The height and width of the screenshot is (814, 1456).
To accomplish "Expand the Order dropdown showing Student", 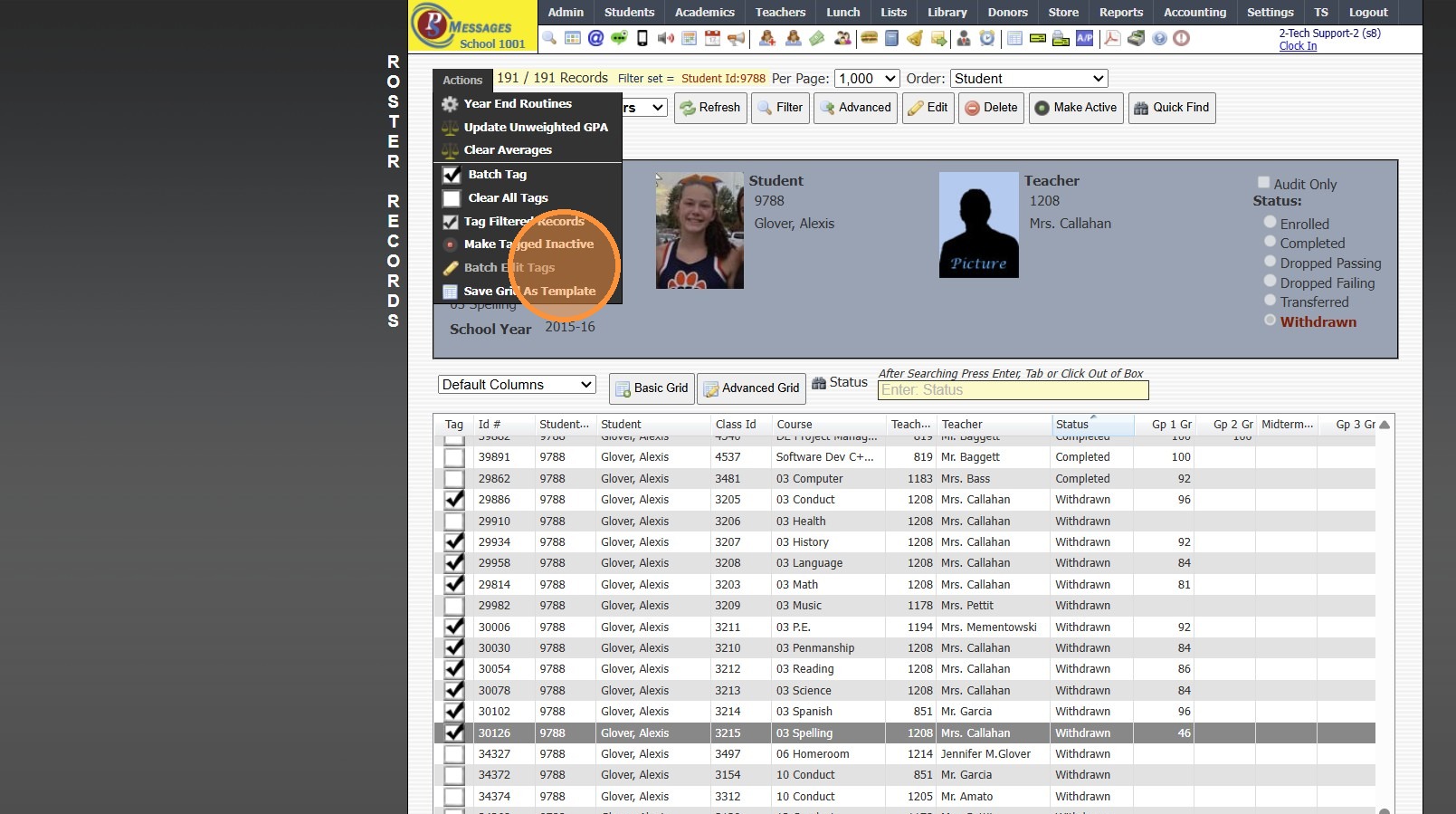I will 1029,79.
